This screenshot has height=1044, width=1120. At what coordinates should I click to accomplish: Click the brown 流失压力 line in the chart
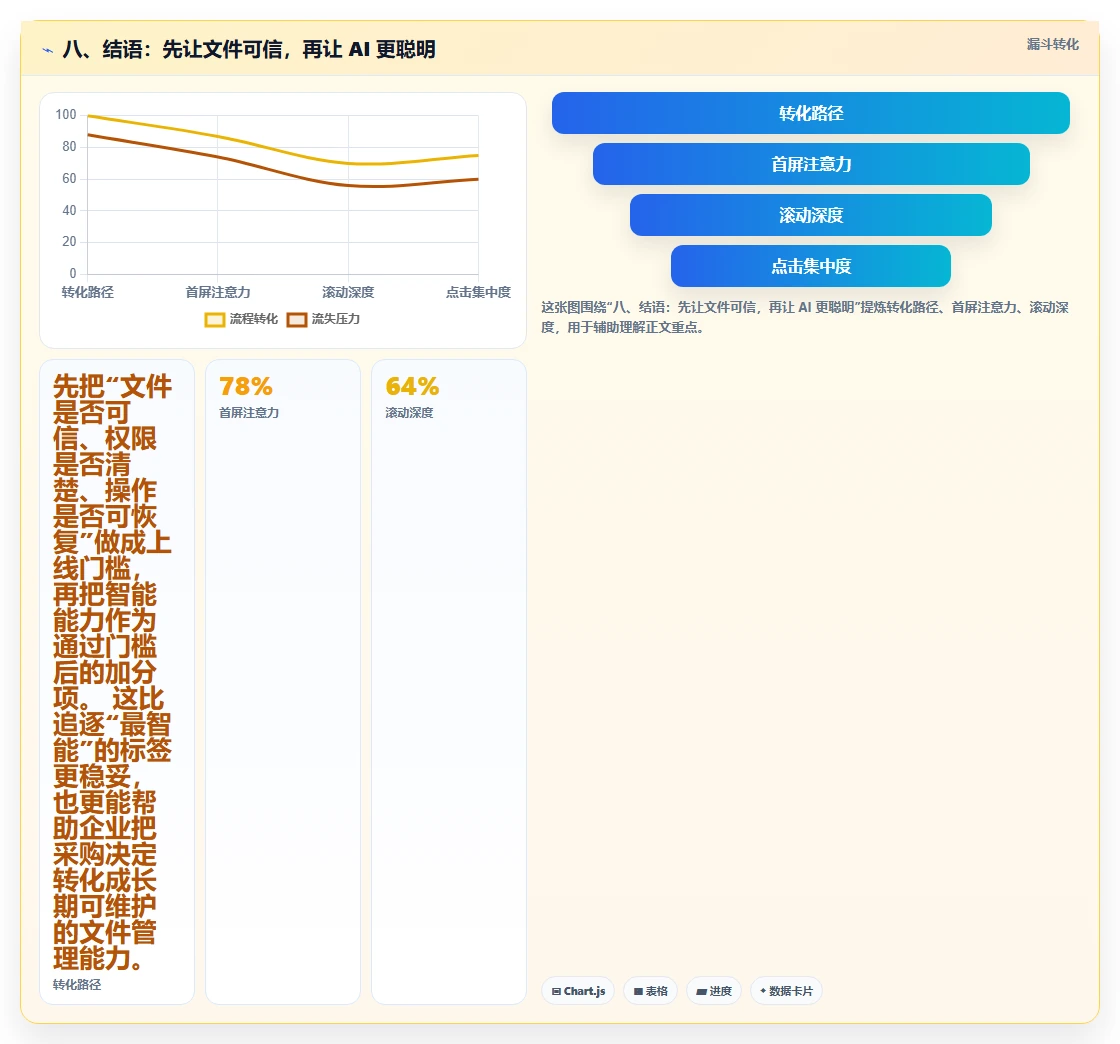pos(283,169)
